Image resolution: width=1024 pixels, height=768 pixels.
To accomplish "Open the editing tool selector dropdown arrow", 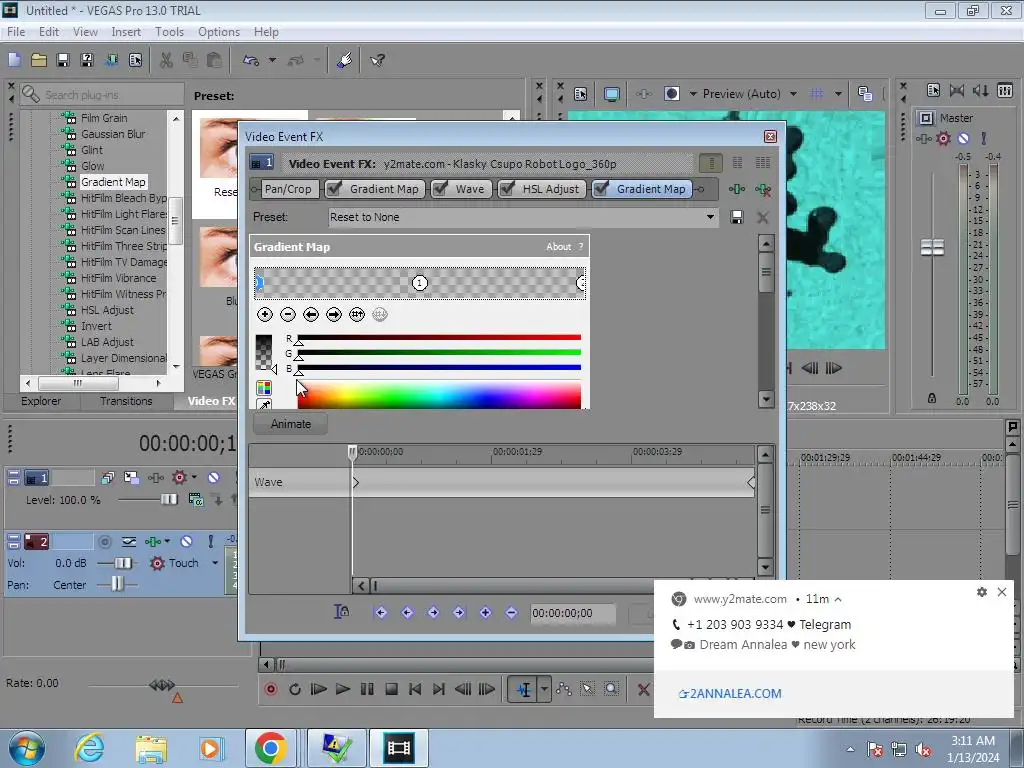I will pyautogui.click(x=544, y=689).
